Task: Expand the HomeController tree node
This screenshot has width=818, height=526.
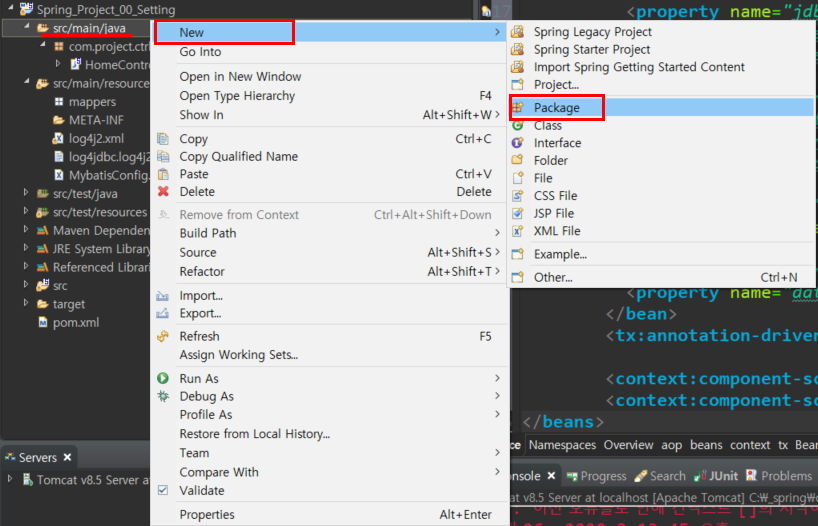Action: click(x=58, y=64)
